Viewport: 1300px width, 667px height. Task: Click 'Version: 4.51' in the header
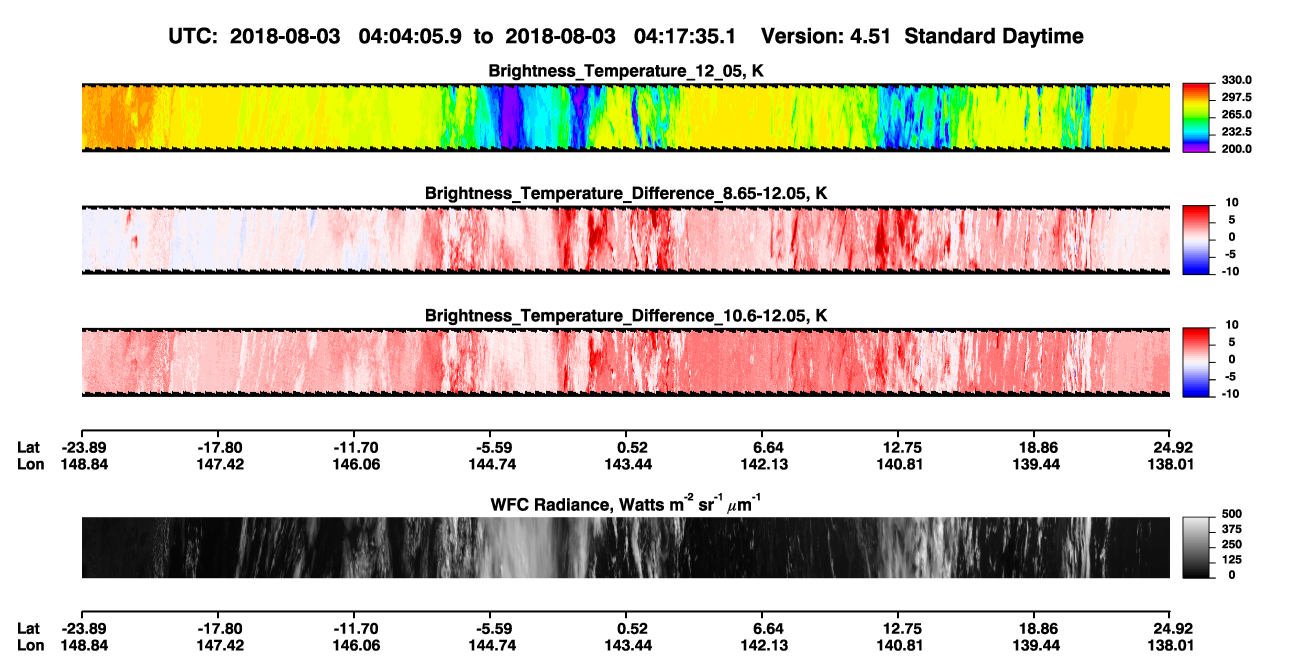click(825, 36)
